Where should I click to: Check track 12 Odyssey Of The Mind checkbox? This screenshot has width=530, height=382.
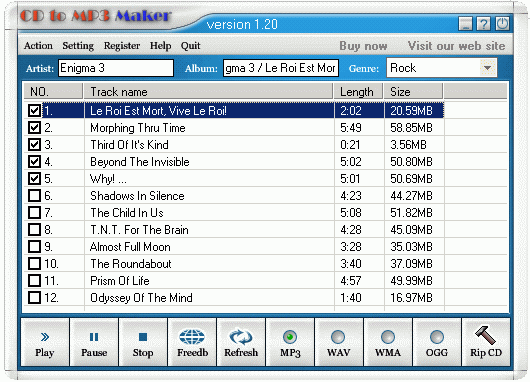(34, 297)
